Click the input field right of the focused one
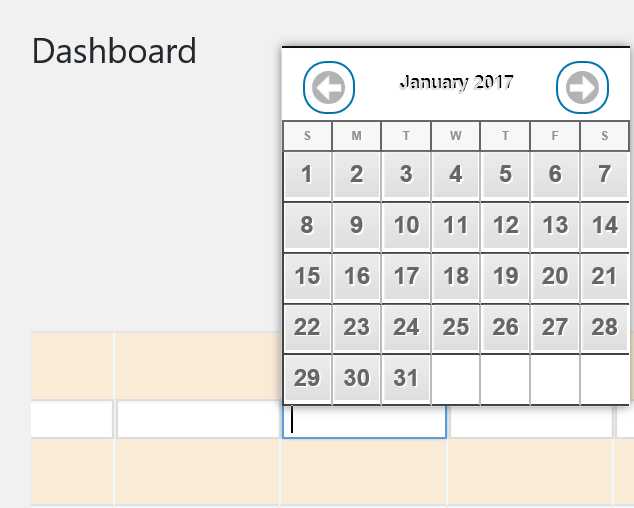Image resolution: width=634 pixels, height=508 pixels. tap(530, 421)
